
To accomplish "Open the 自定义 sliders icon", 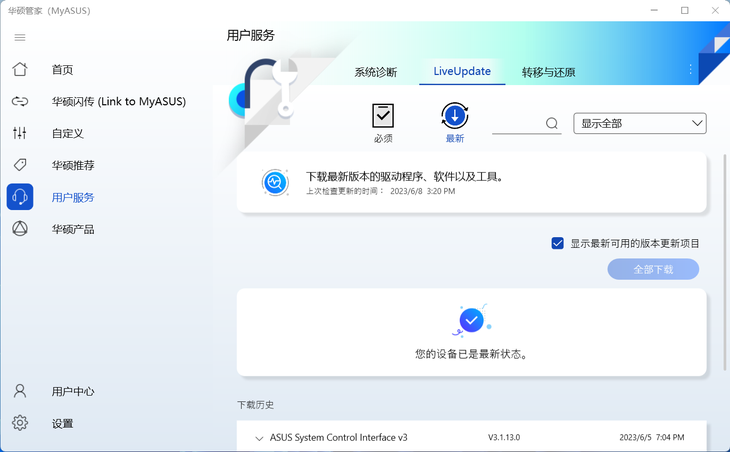I will point(20,133).
